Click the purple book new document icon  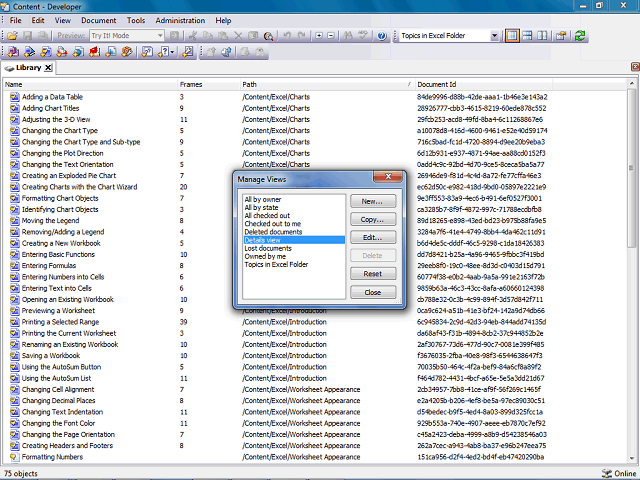(x=13, y=52)
